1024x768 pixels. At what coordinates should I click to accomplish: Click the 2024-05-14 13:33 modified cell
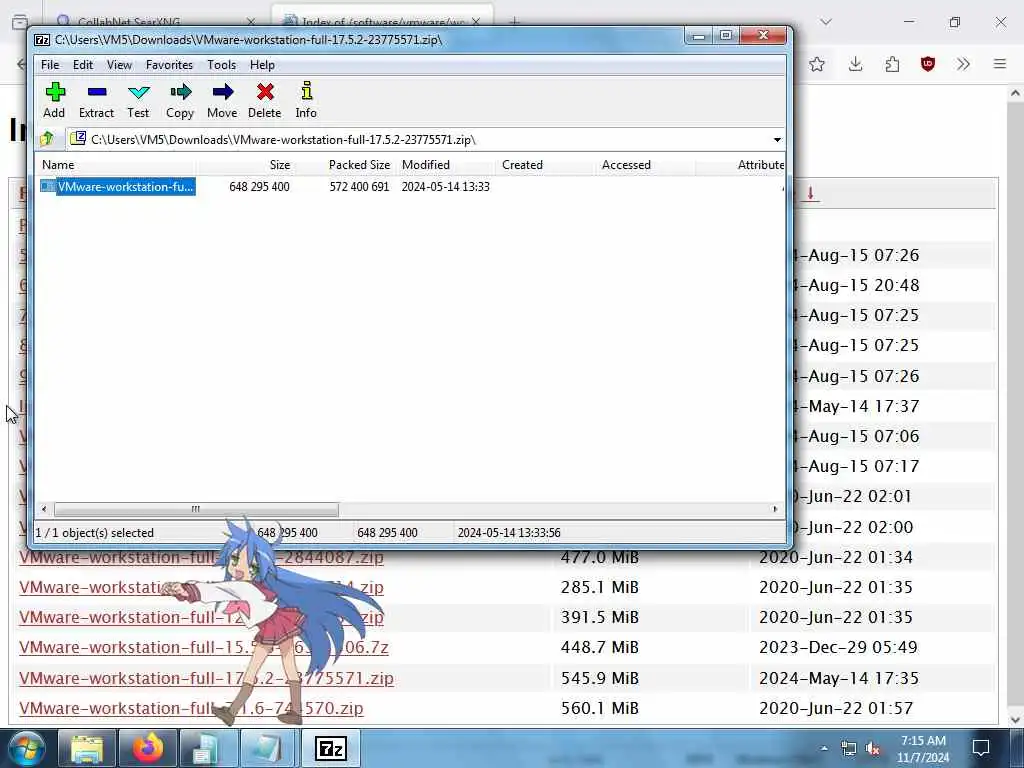[x=445, y=187]
